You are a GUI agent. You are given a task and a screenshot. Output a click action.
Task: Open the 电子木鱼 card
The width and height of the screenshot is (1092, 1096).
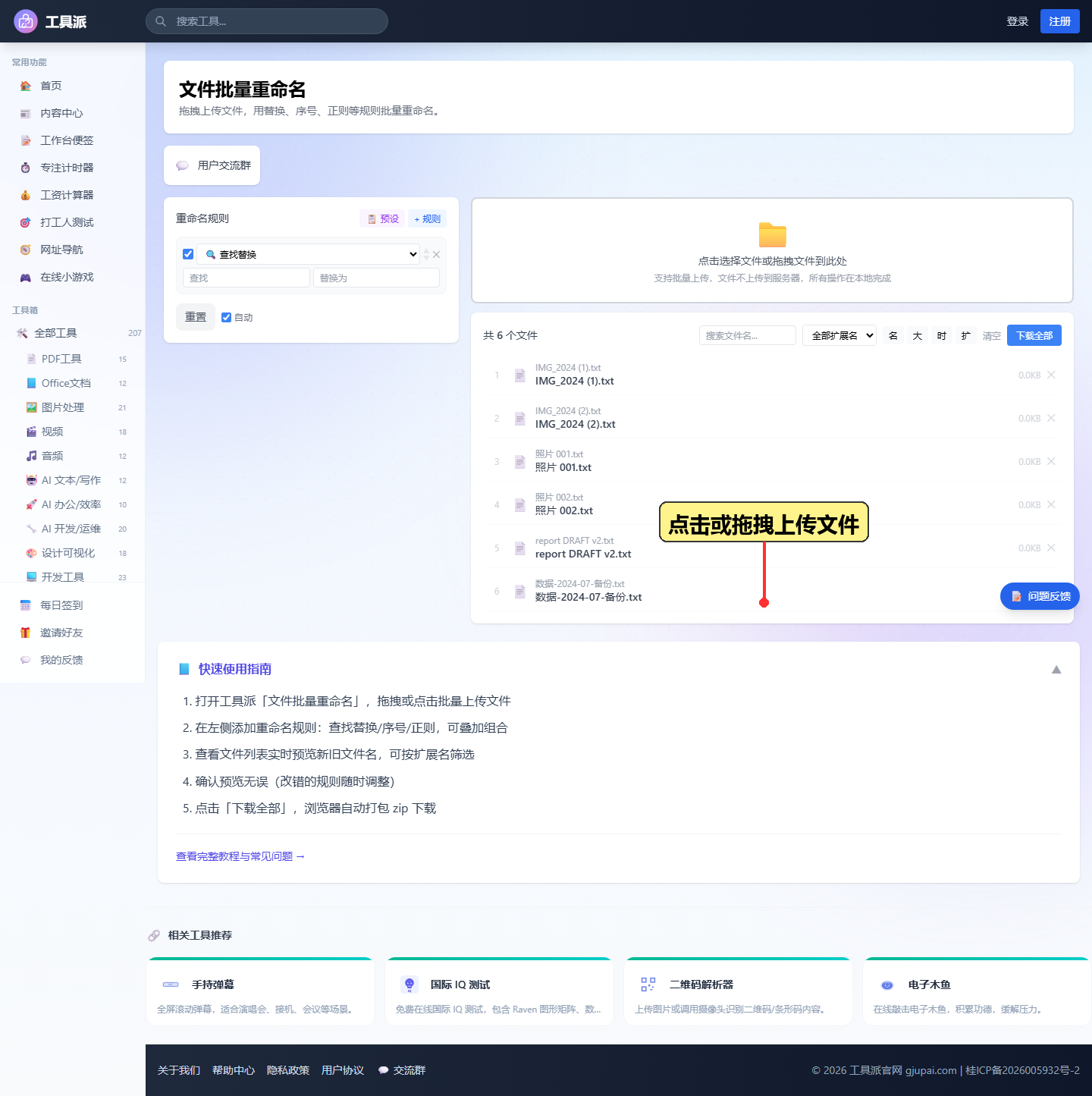pyautogui.click(x=977, y=992)
